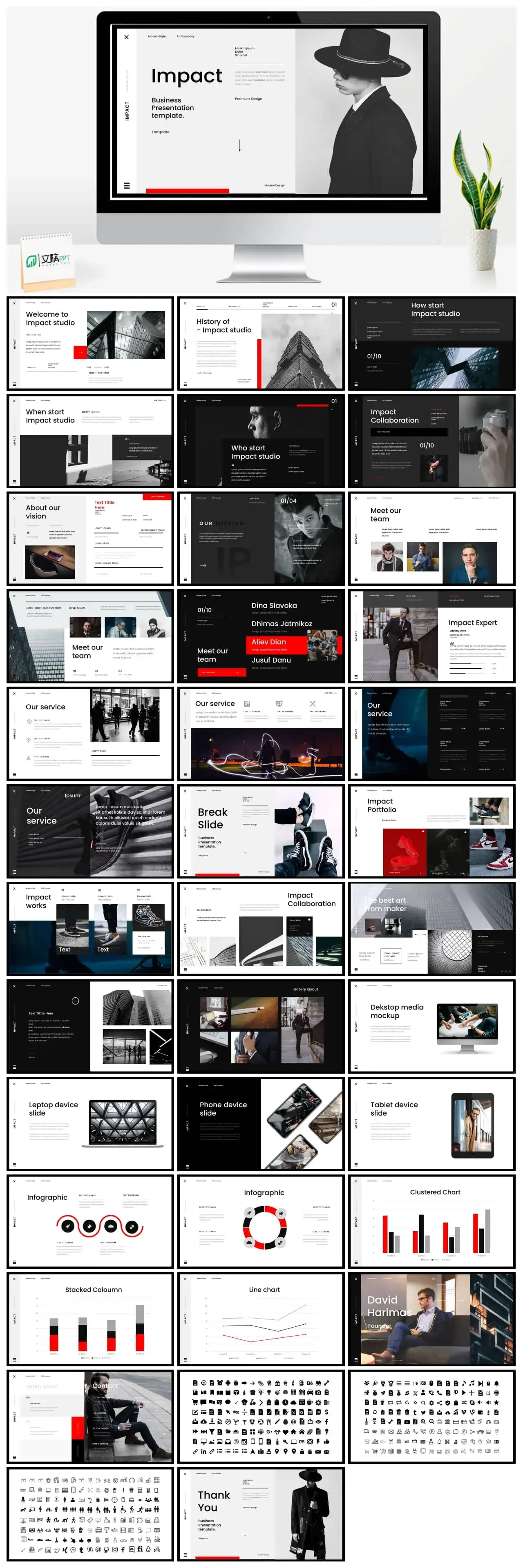Click the right arrow on the Our Mission slide
523x1568 pixels.
tap(203, 565)
